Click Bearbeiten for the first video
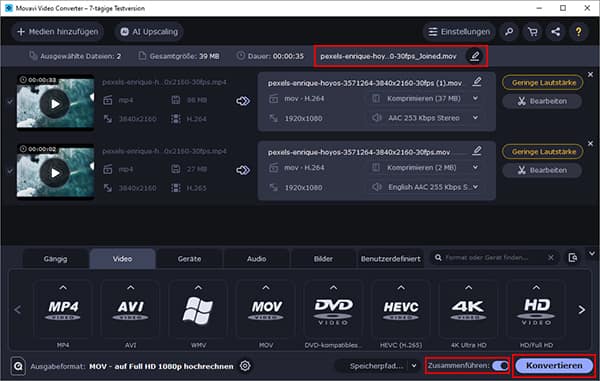 pos(542,101)
